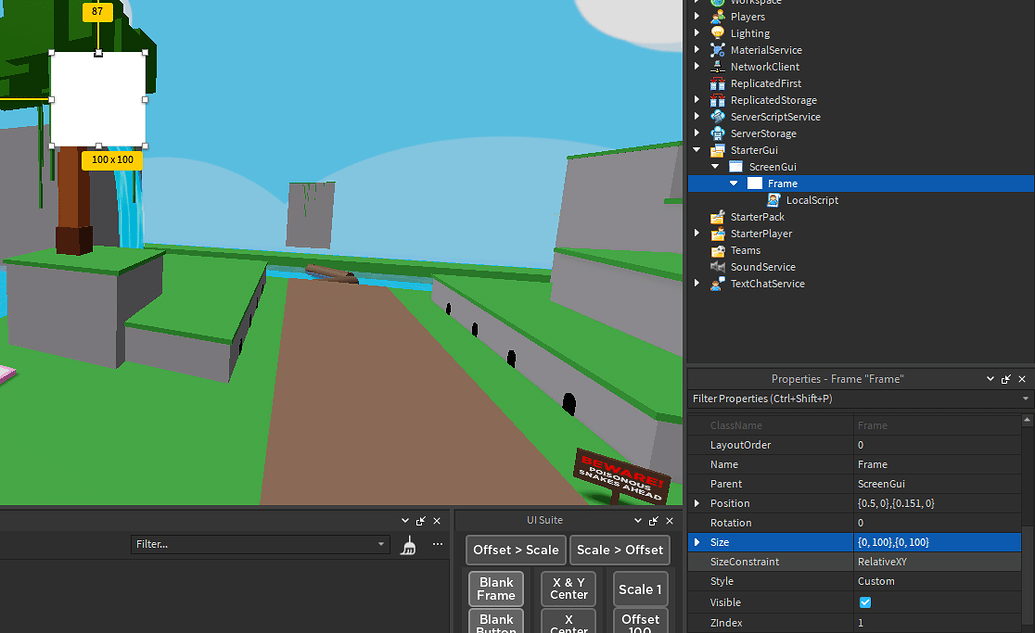The width and height of the screenshot is (1035, 633).
Task: Select the Workspace service icon in Explorer
Action: click(718, 3)
